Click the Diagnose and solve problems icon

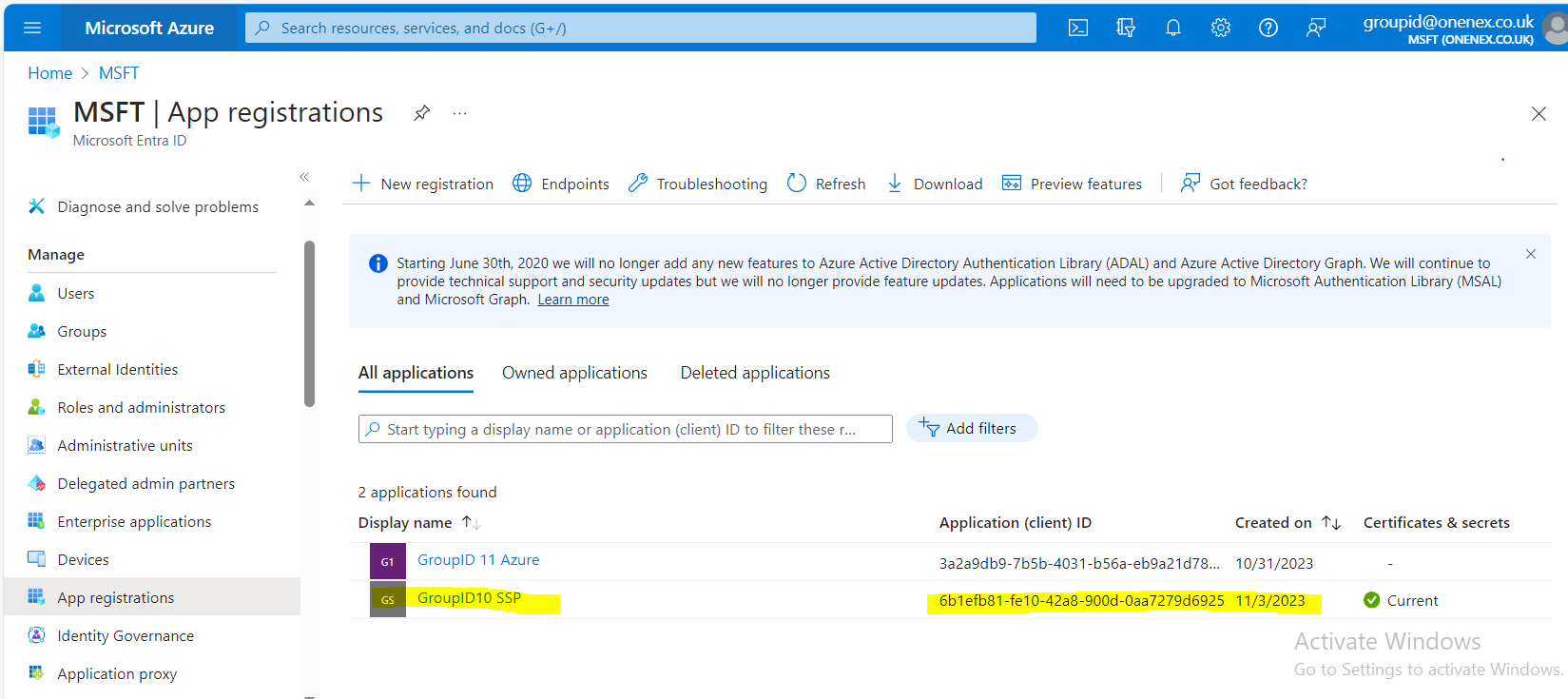pyautogui.click(x=36, y=206)
